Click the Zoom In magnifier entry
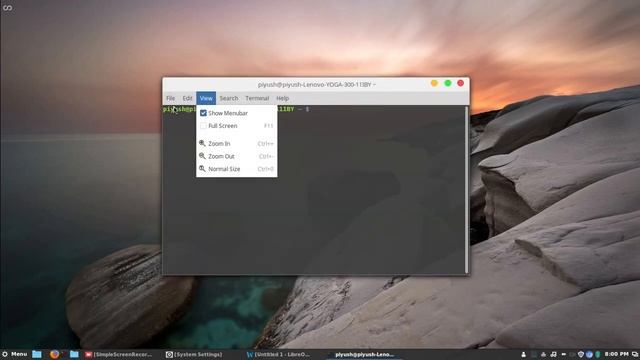640x360 pixels. 236,144
